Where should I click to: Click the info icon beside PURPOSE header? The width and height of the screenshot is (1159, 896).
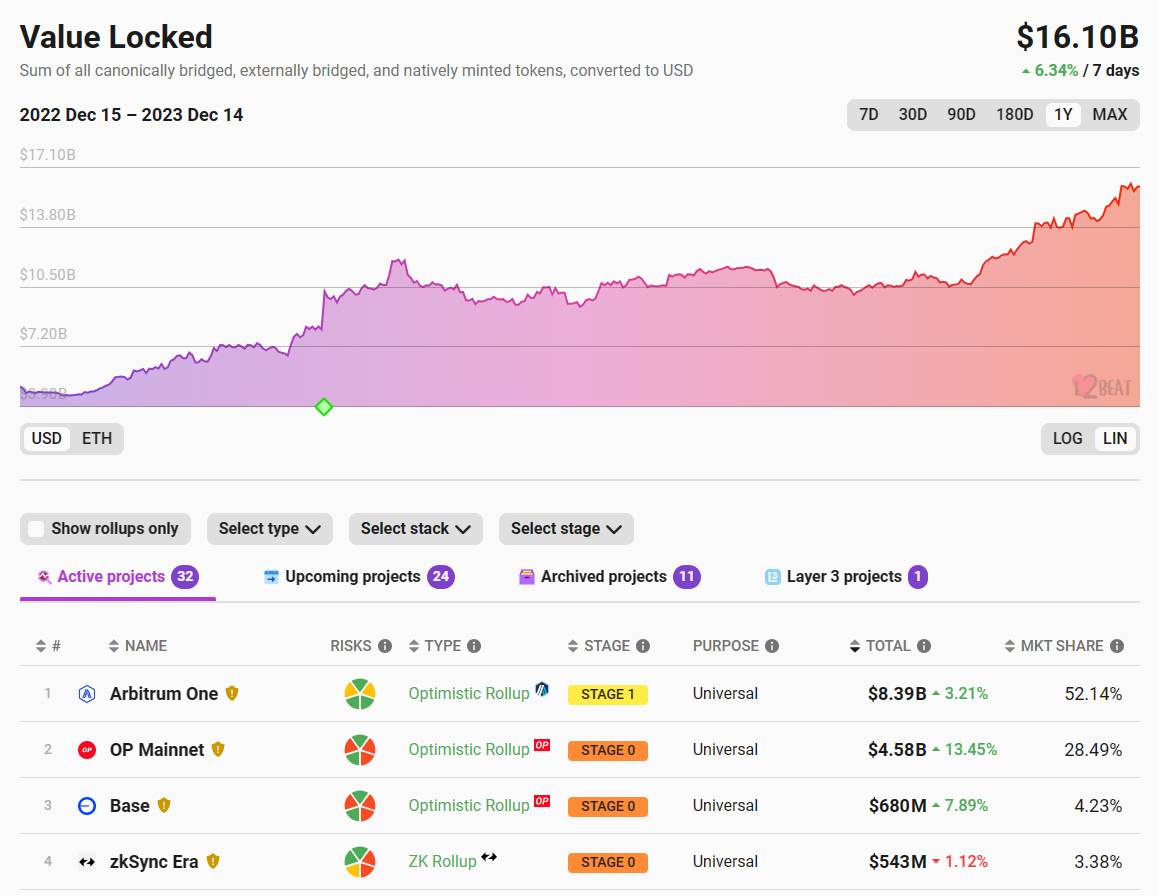tap(772, 646)
